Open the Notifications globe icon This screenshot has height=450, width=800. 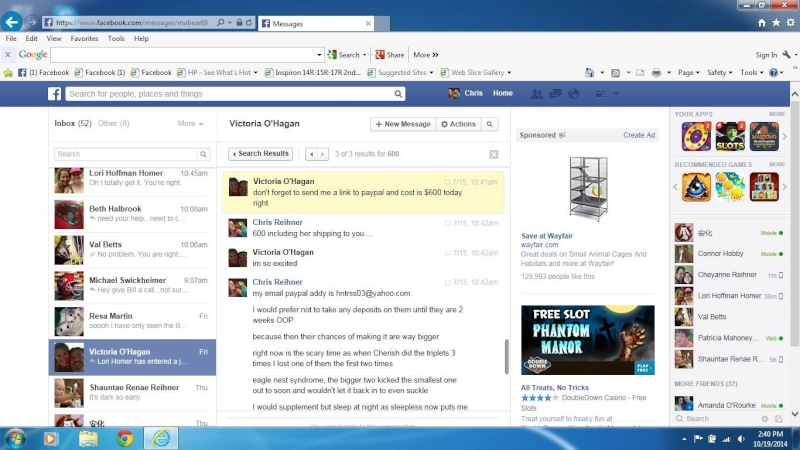[573, 93]
